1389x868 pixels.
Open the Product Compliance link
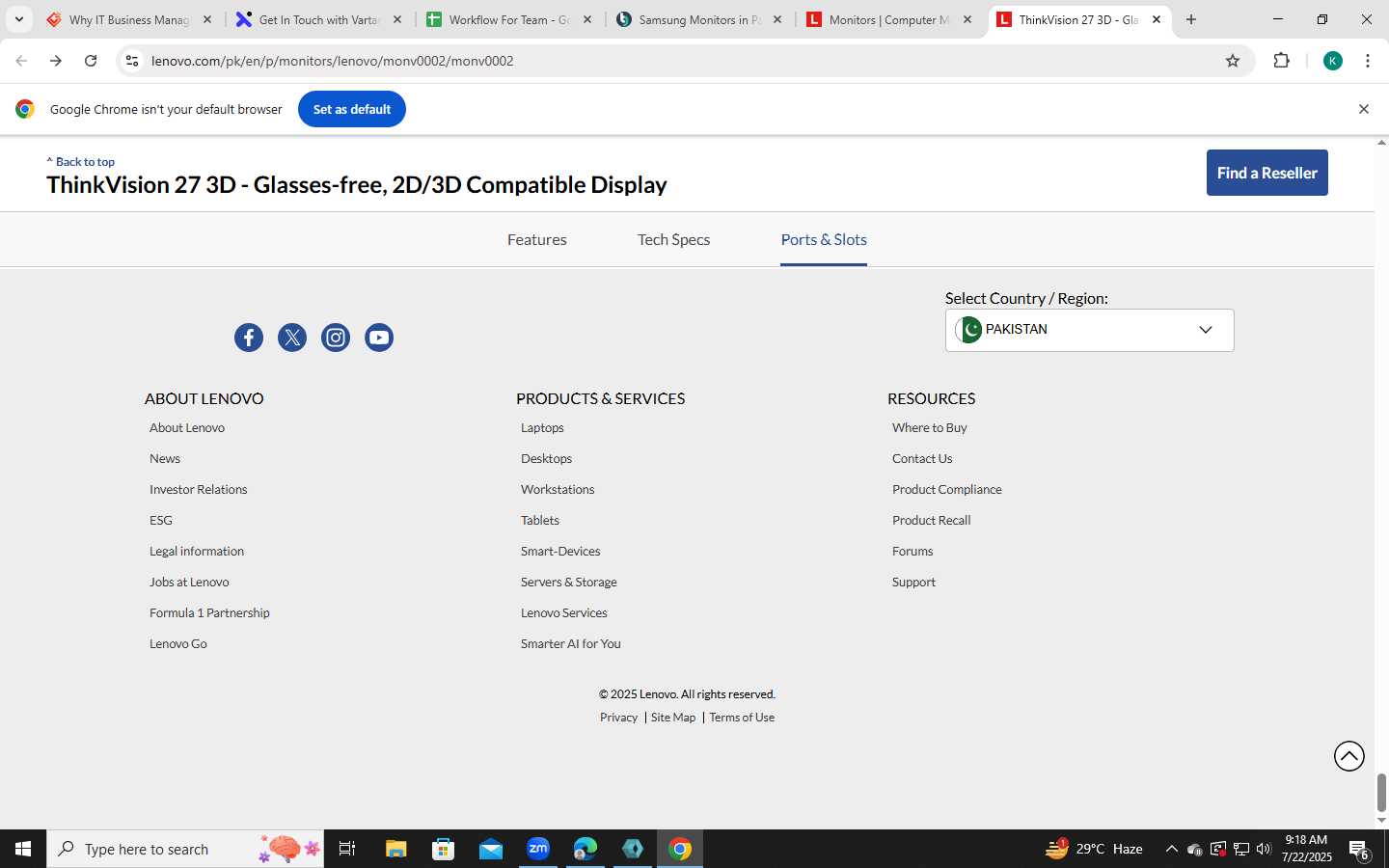point(947,490)
